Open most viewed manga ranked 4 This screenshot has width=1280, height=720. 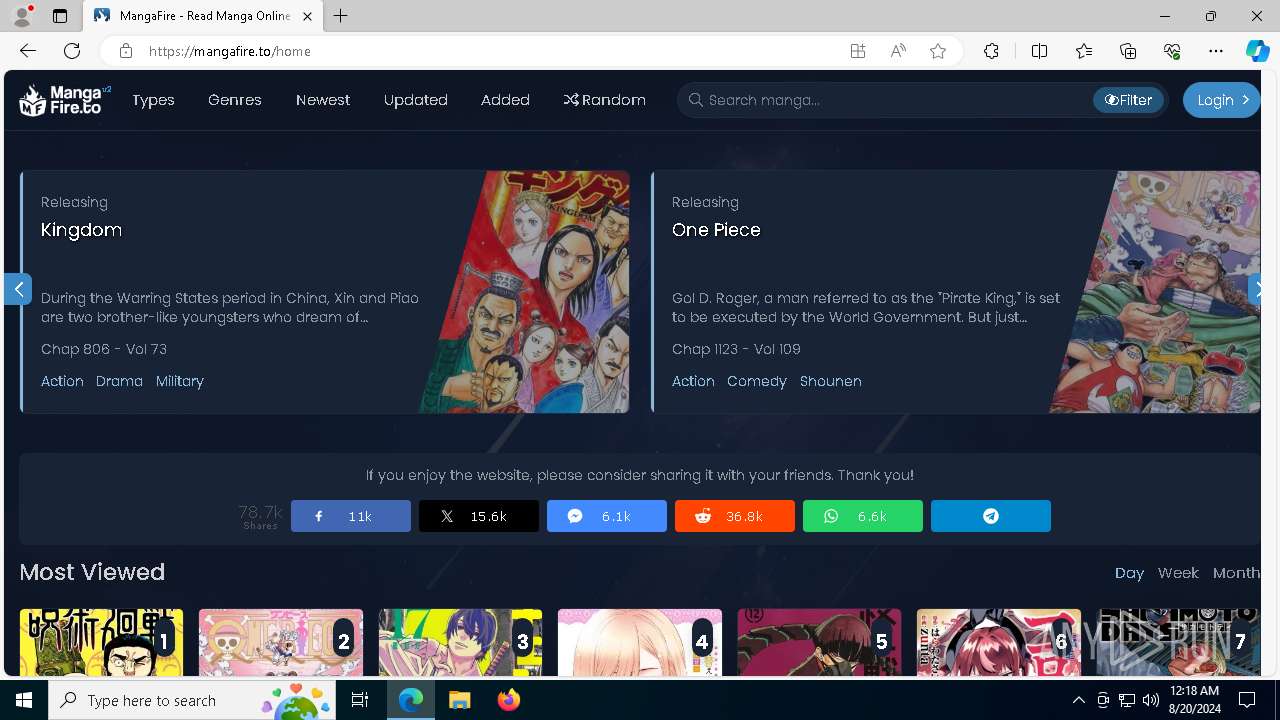click(640, 642)
